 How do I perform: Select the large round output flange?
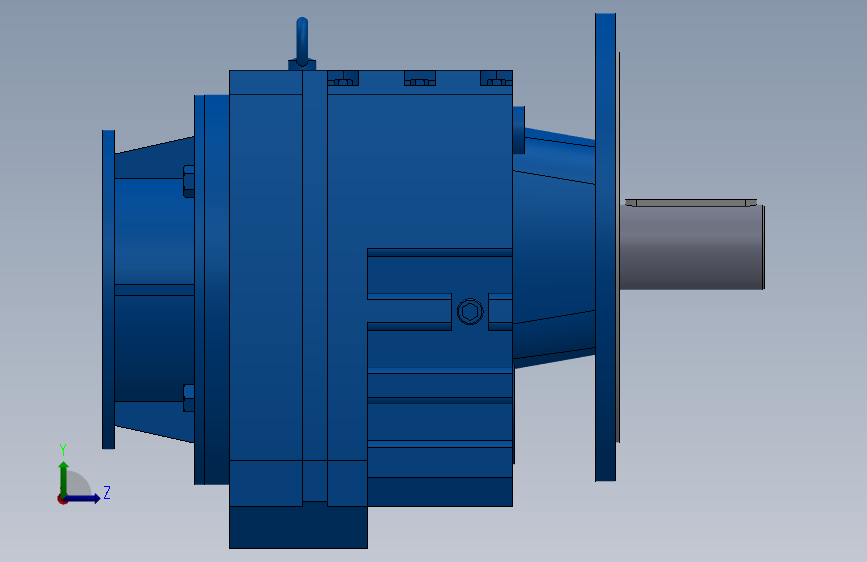pyautogui.click(x=605, y=247)
